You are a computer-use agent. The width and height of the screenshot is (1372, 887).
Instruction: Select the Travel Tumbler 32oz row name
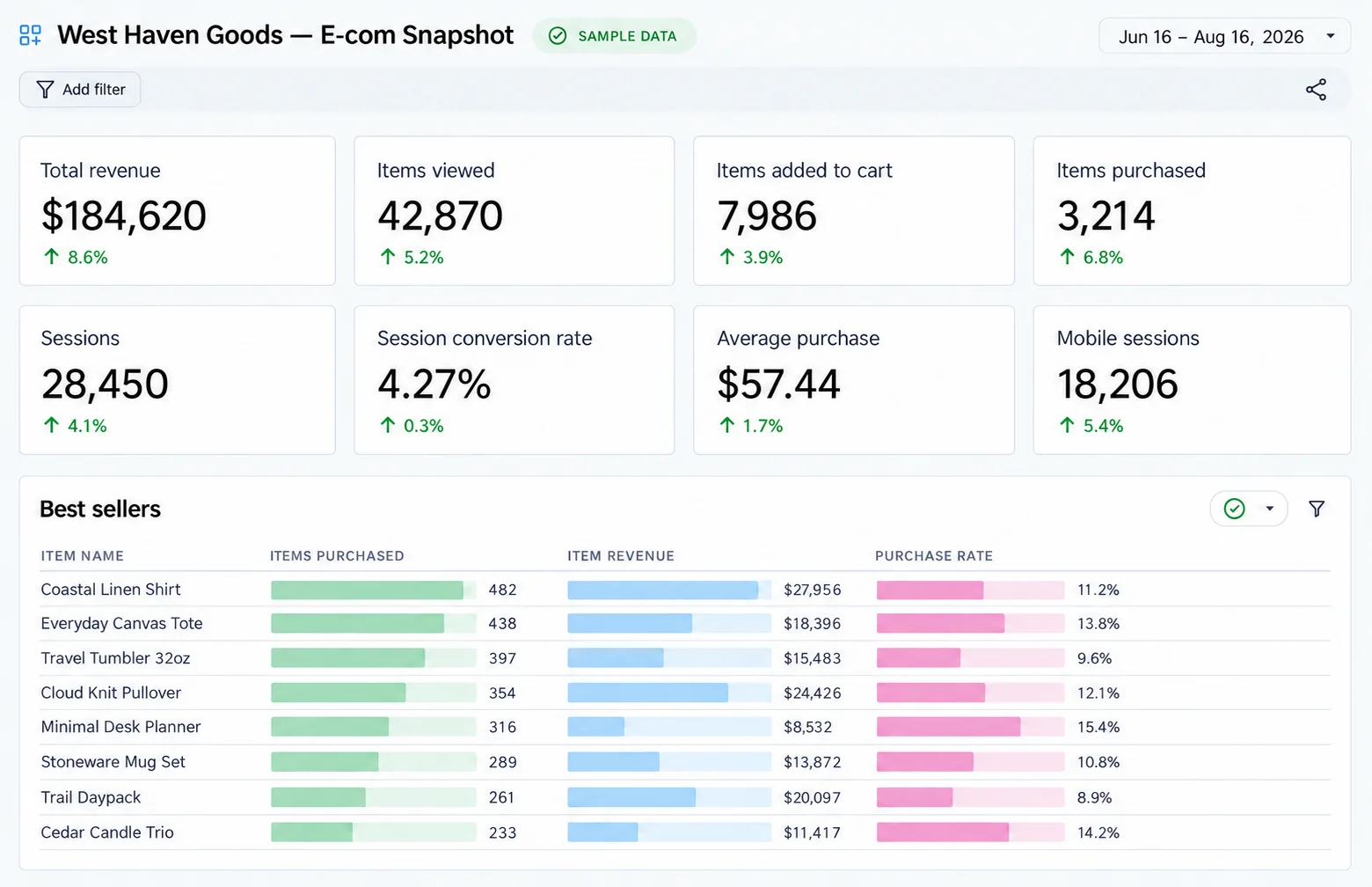[115, 658]
